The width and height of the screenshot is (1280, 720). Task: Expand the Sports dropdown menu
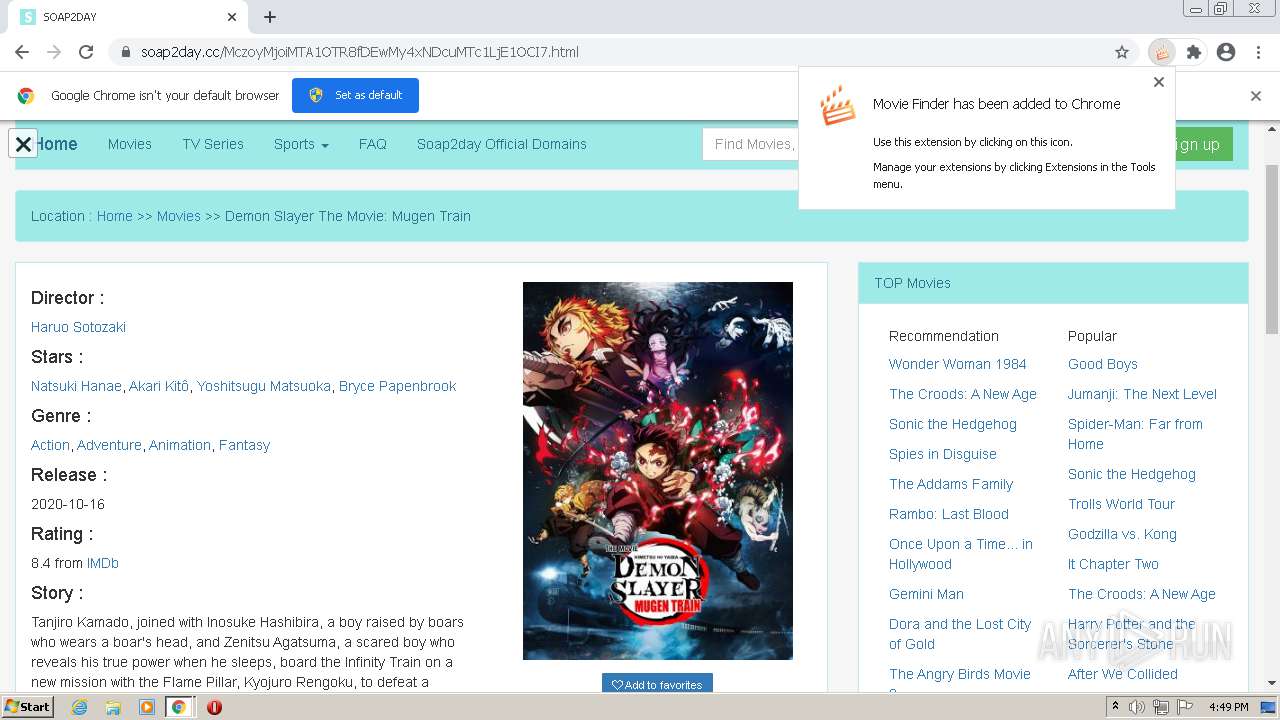[301, 144]
